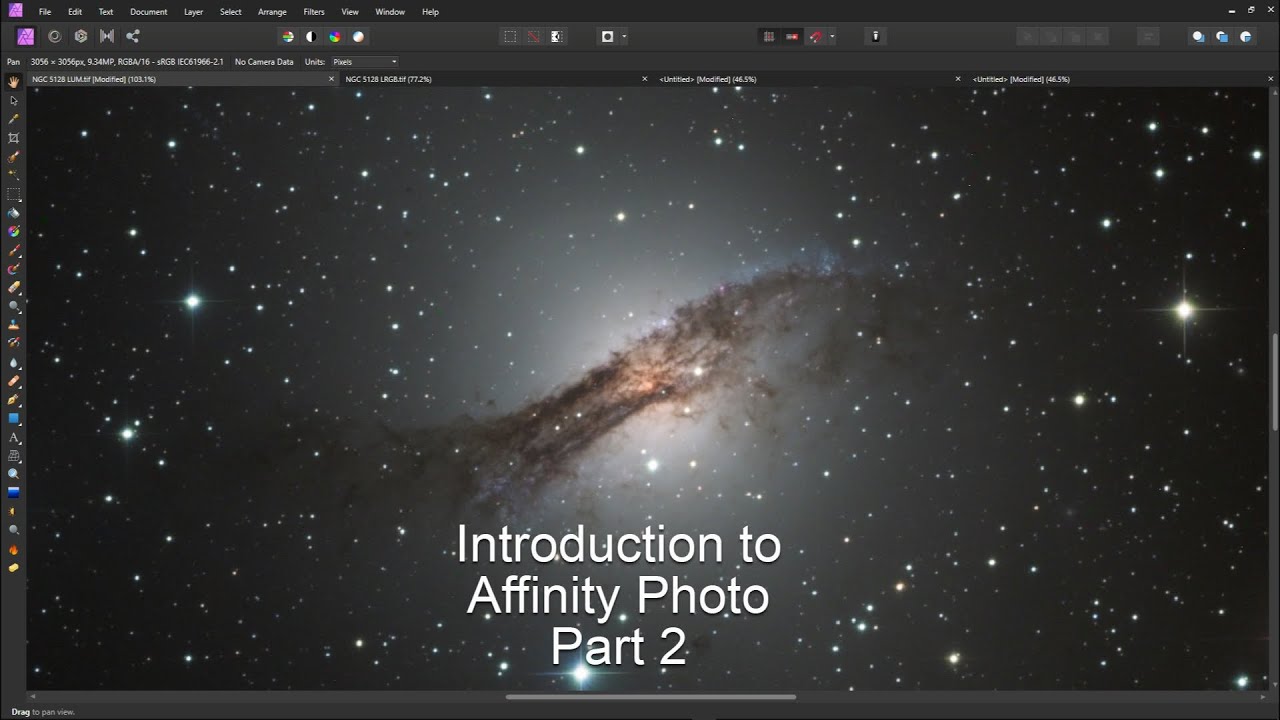
Task: Click the vertical scrollbar beside the canvas
Action: tap(1274, 381)
